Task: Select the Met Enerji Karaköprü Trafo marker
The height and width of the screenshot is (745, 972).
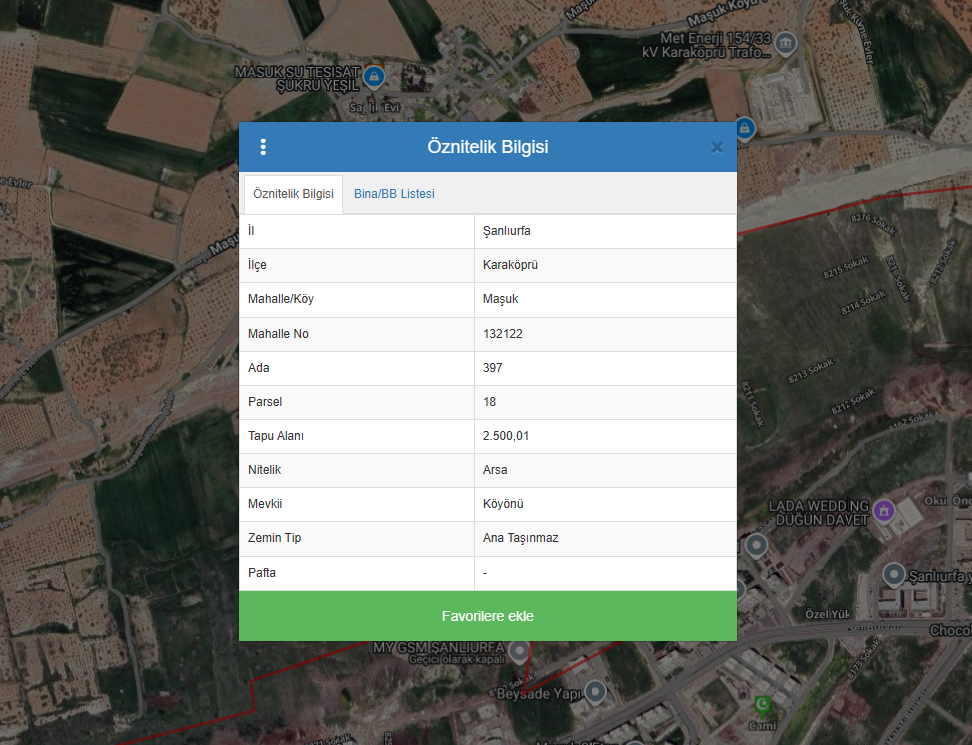Action: [787, 43]
